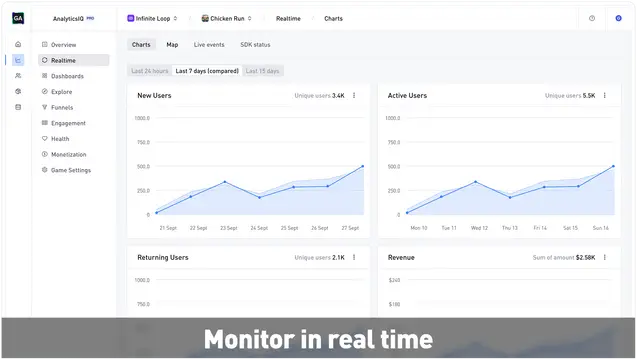Click the Realtime sidebar icon
The image size is (637, 360).
(45, 60)
